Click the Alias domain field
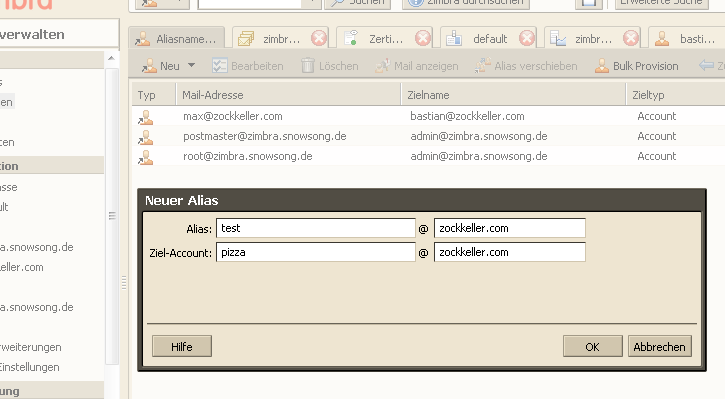 point(510,228)
